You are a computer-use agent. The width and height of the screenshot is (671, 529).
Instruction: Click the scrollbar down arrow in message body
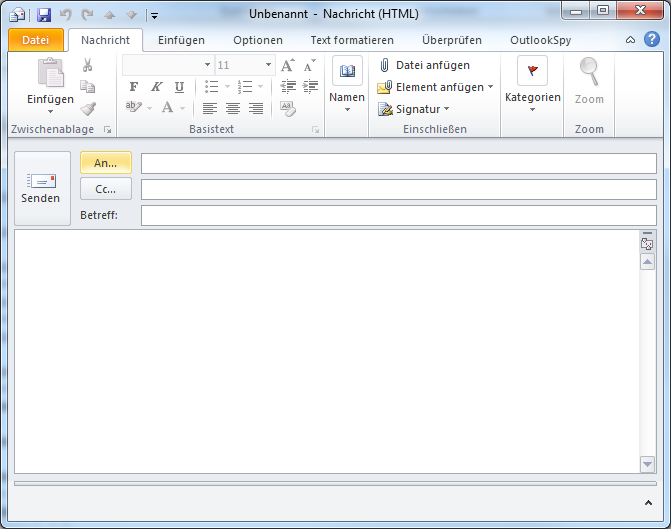pyautogui.click(x=647, y=464)
